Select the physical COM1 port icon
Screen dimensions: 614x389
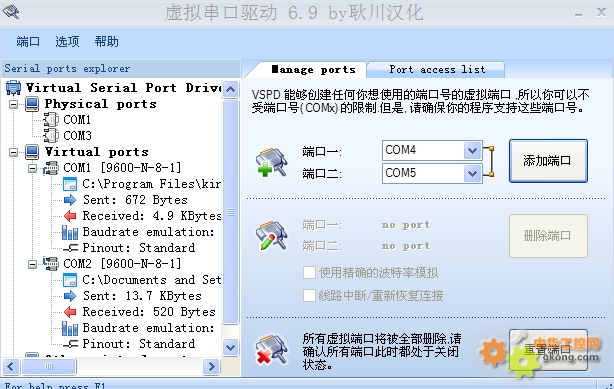coord(51,119)
